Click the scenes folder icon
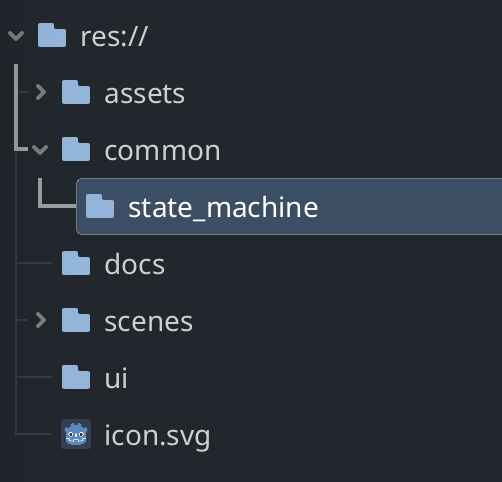Image resolution: width=502 pixels, height=482 pixels. (x=76, y=320)
